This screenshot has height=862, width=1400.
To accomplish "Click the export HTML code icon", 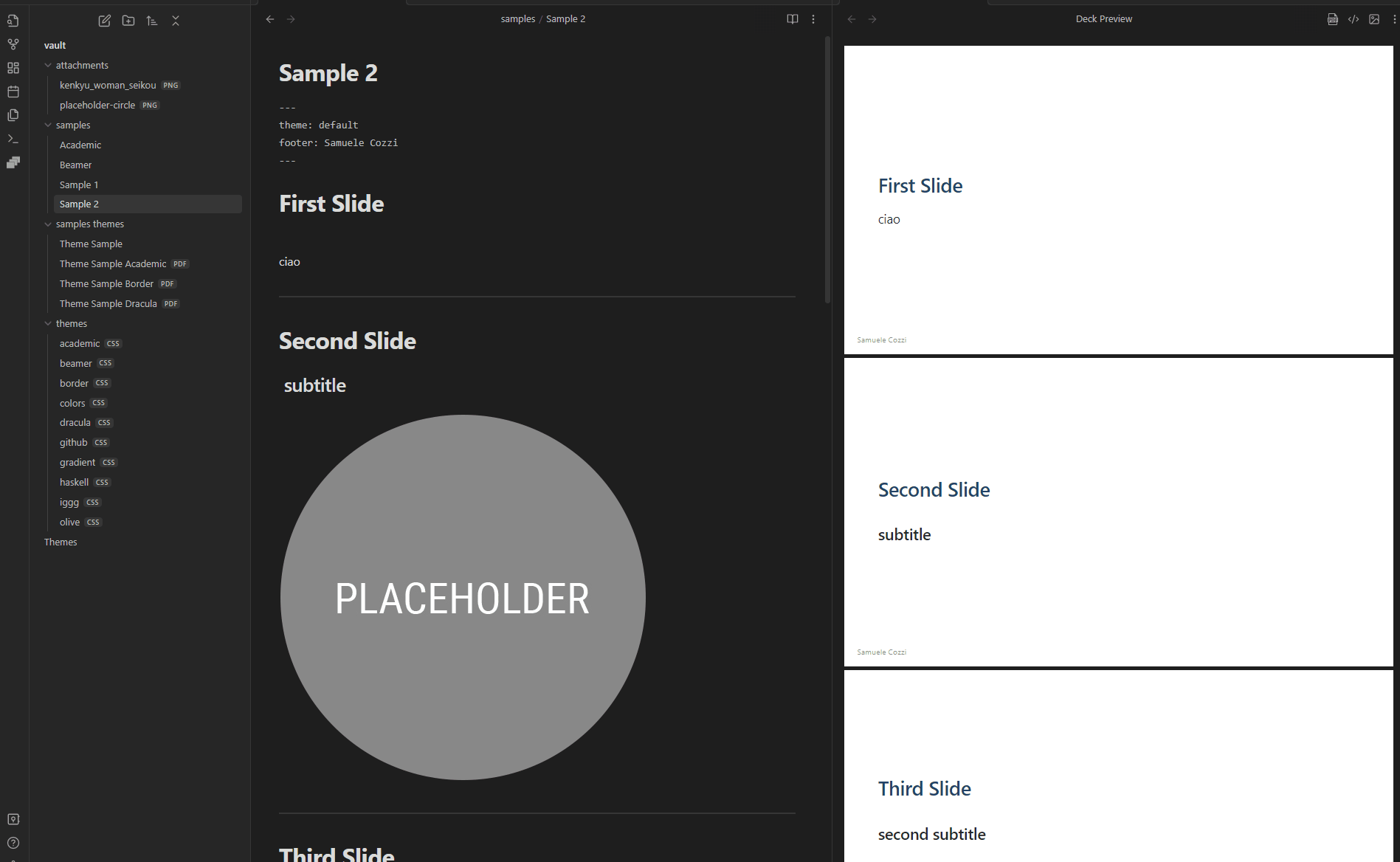I will click(1354, 19).
